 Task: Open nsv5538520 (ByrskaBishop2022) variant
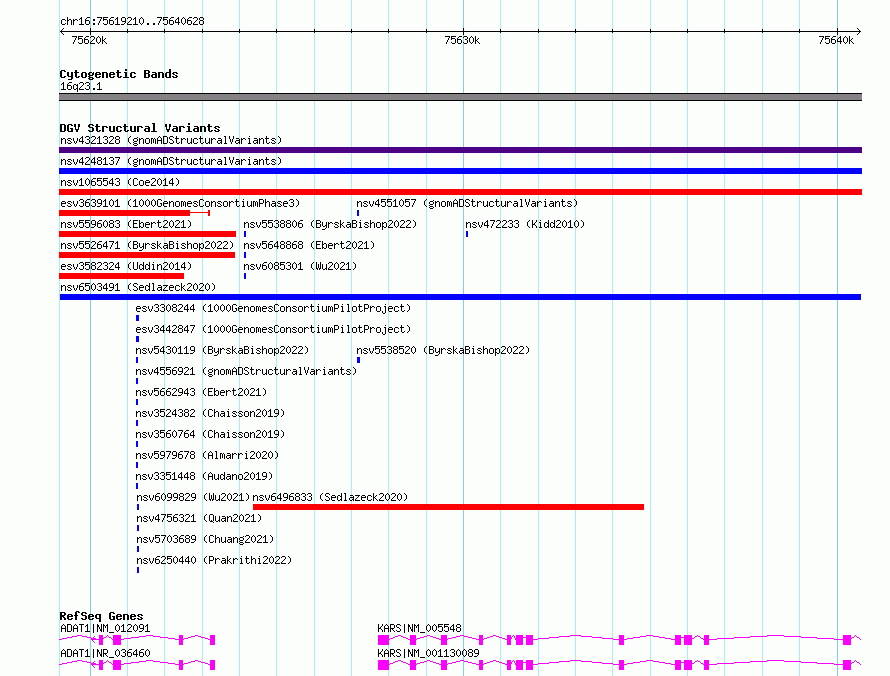point(443,350)
